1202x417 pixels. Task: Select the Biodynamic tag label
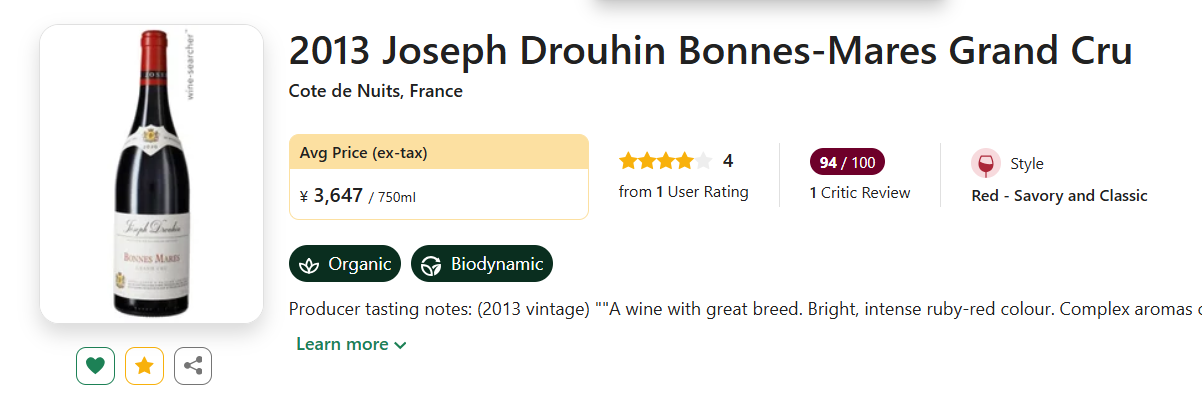(497, 264)
